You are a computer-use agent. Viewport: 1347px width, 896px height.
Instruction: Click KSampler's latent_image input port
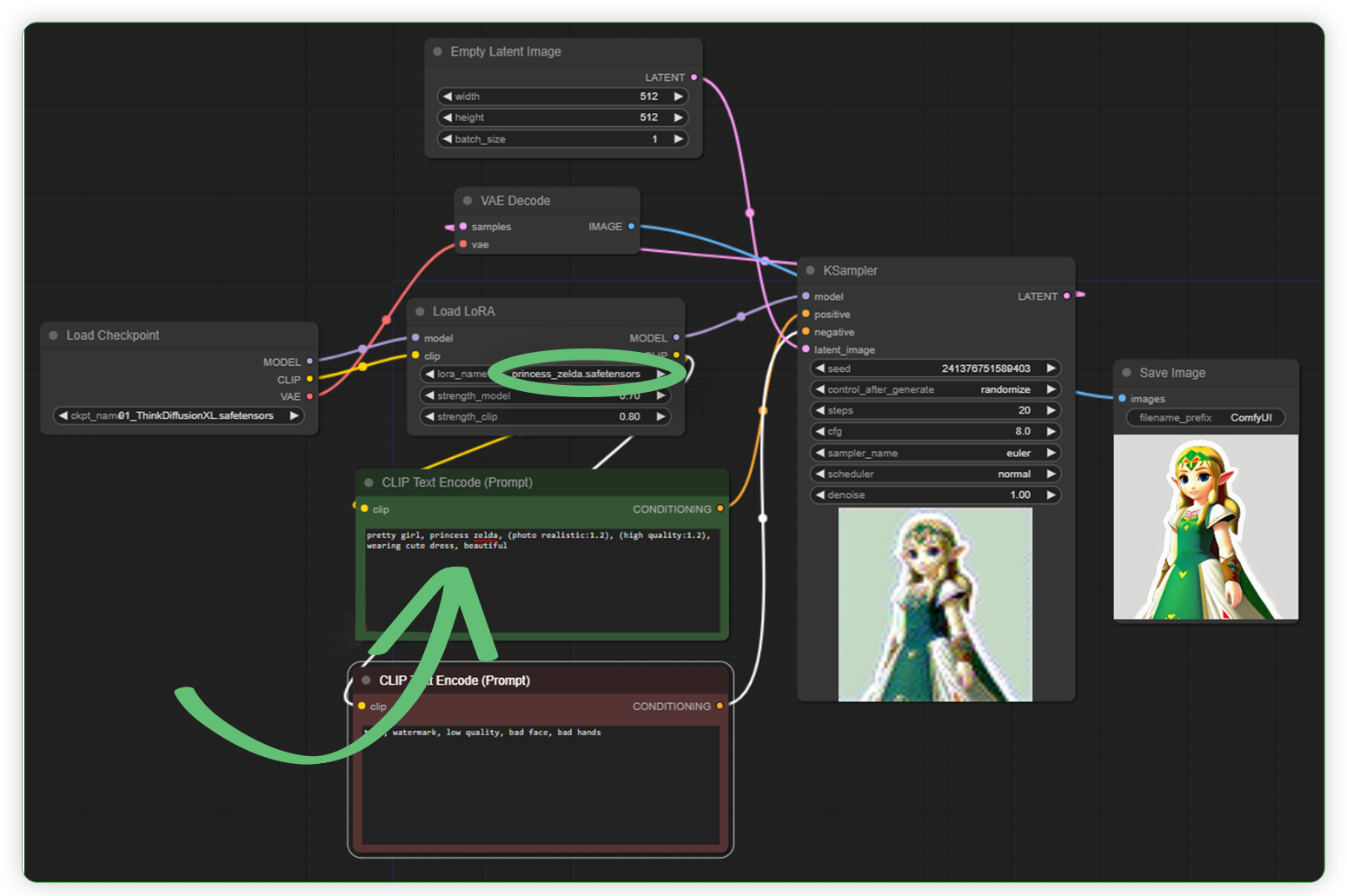click(806, 349)
